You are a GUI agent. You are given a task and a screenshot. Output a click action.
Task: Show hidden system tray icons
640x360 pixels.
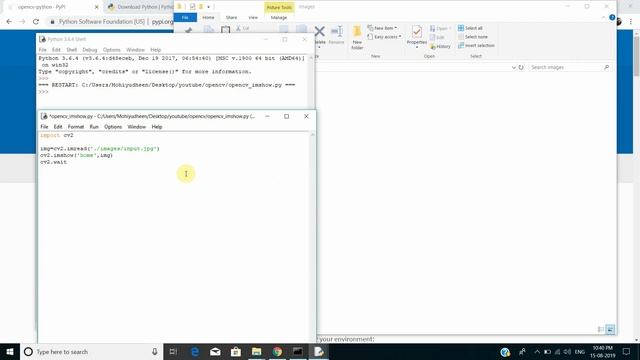[537, 352]
